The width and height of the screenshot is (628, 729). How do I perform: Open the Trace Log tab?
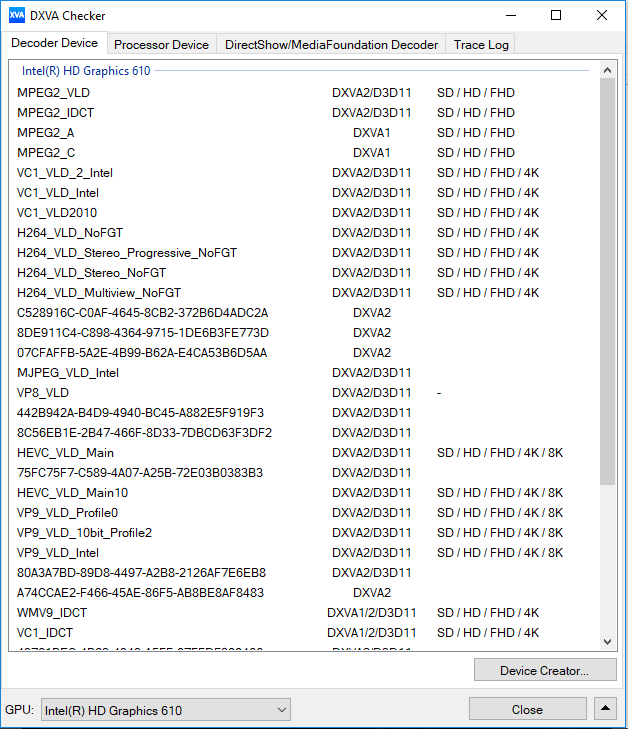481,45
